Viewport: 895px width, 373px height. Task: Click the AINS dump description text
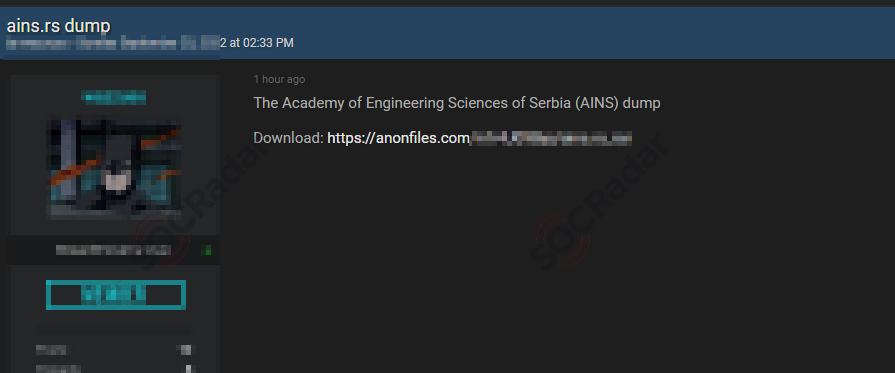457,103
